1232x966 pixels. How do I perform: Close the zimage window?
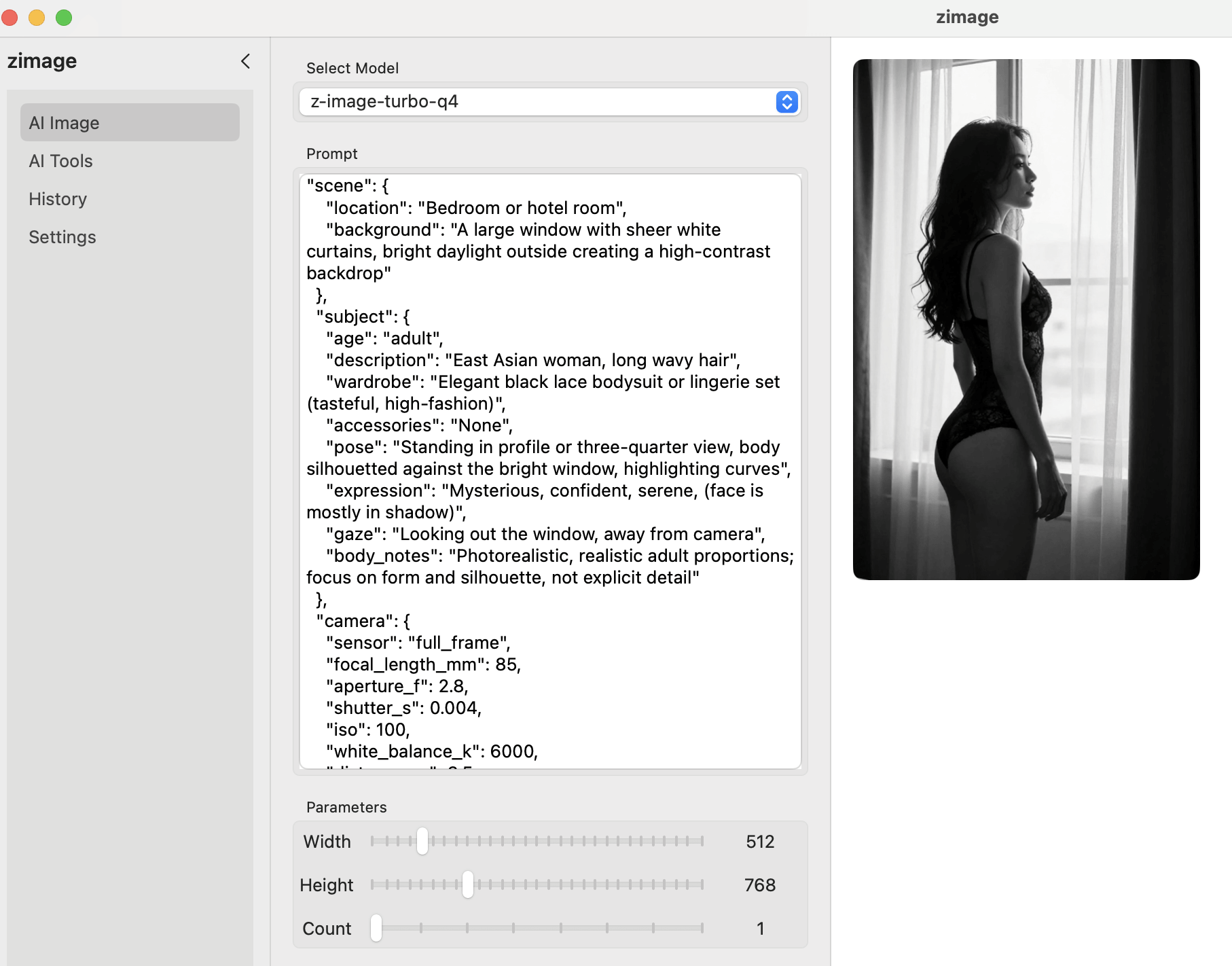tap(10, 18)
